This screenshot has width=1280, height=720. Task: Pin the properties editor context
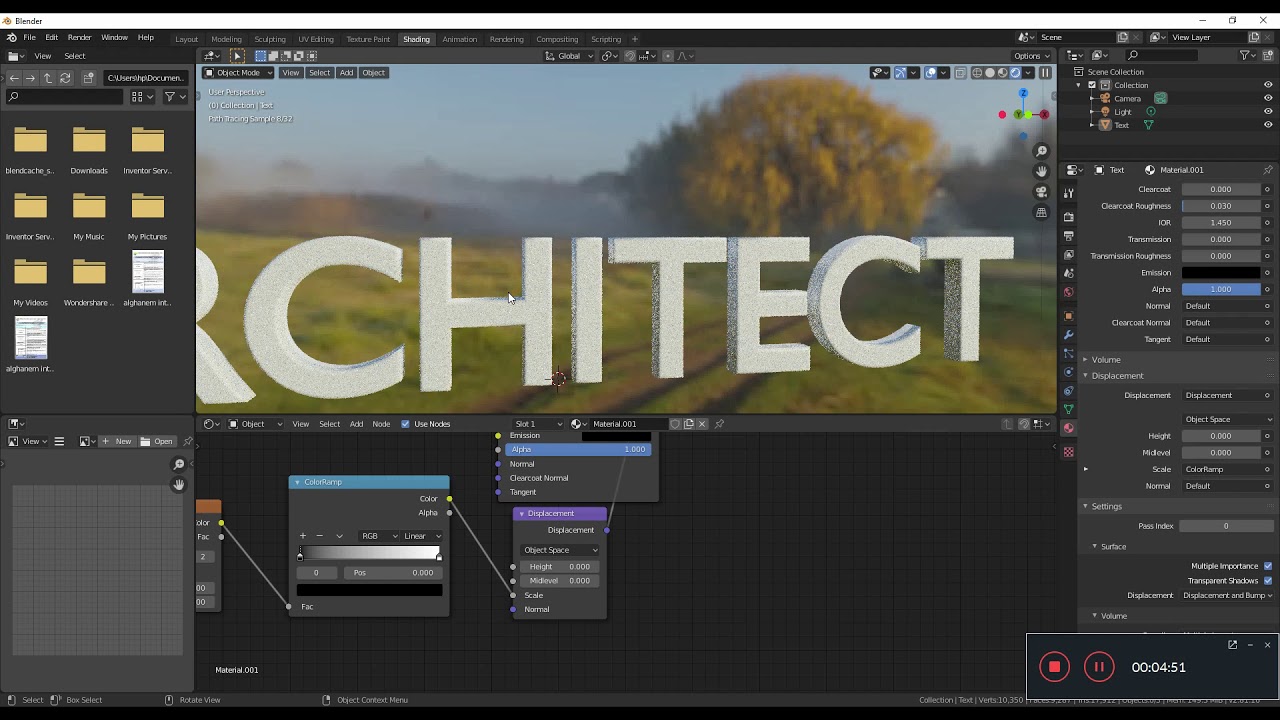tap(1268, 170)
